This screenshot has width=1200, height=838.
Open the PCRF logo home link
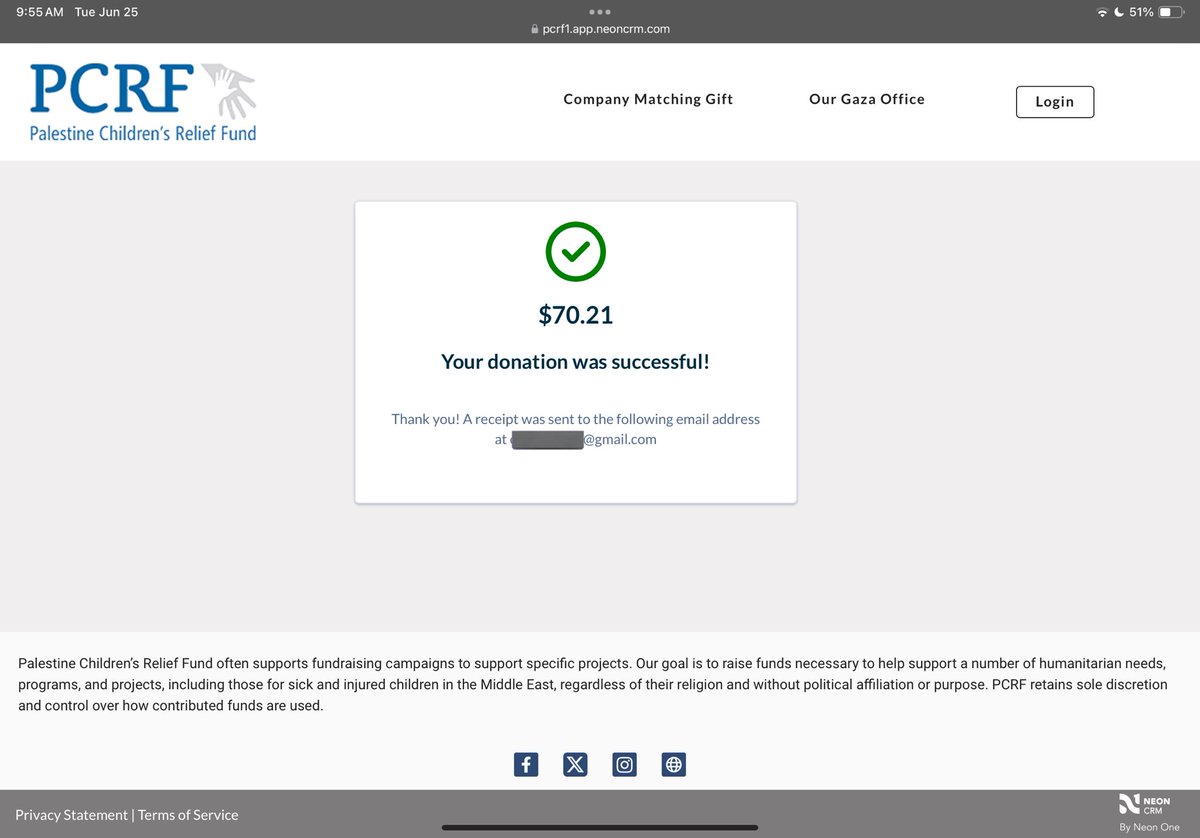143,102
